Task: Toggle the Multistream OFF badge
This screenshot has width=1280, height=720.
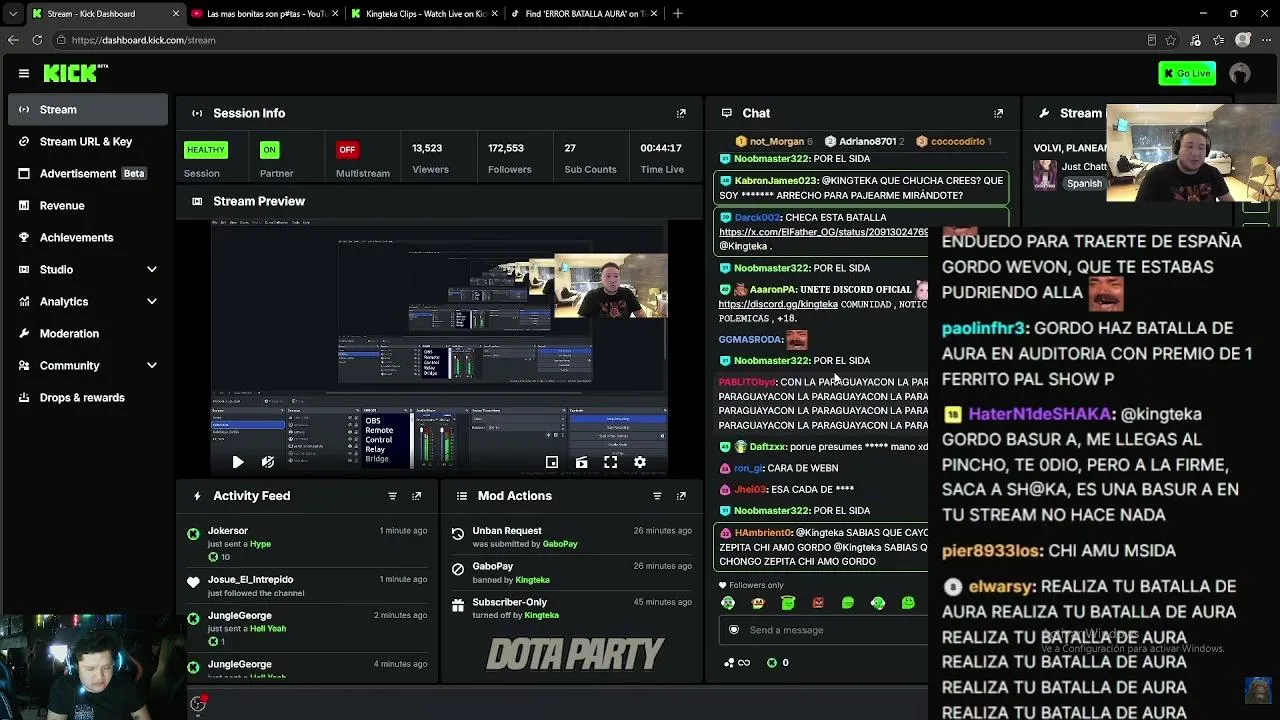Action: [347, 150]
